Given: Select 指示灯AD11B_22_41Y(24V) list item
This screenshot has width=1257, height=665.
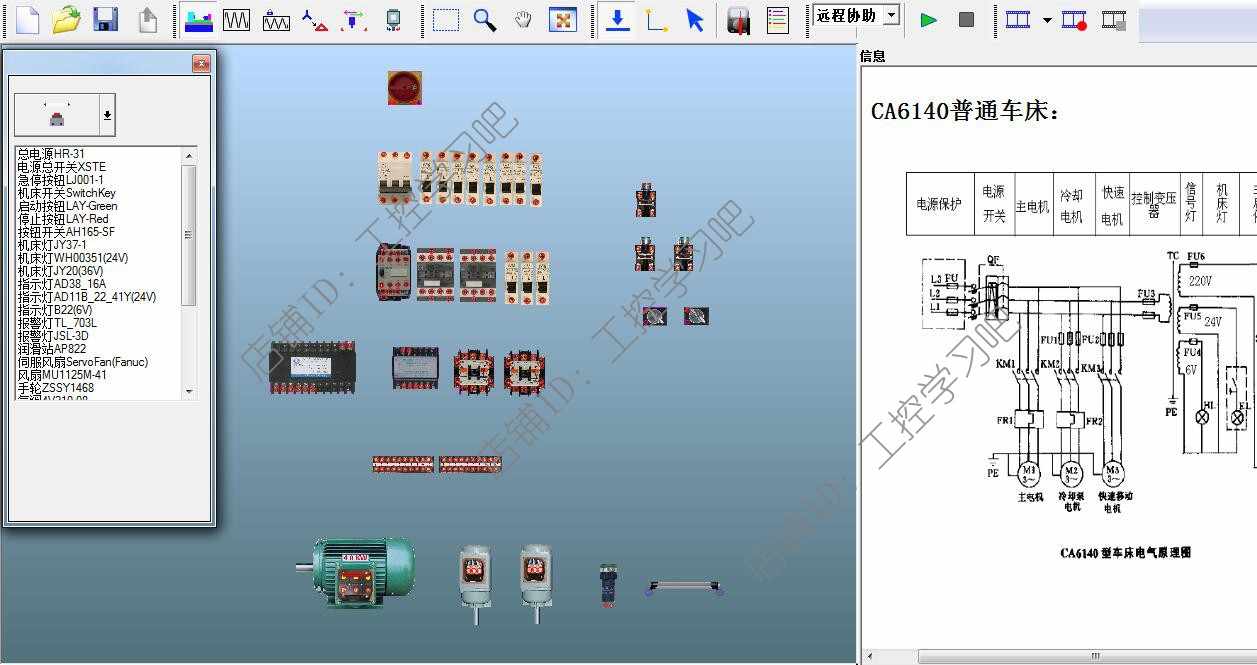Looking at the screenshot, I should [x=87, y=297].
